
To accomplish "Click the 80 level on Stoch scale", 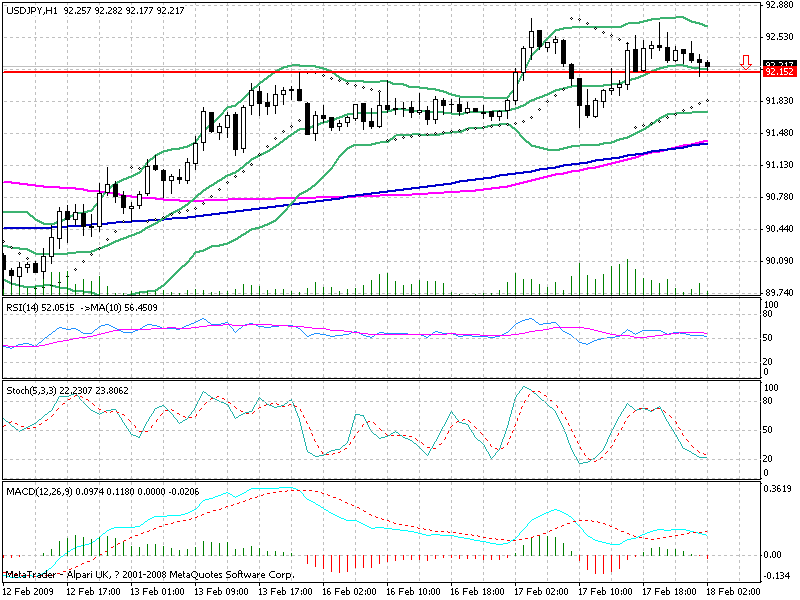I will point(768,401).
